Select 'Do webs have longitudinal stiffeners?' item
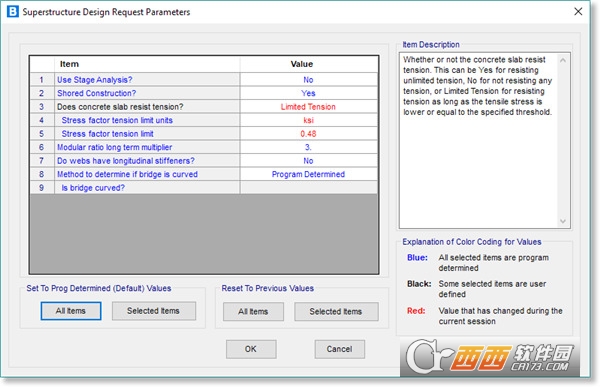This screenshot has height=387, width=600. pyautogui.click(x=147, y=161)
